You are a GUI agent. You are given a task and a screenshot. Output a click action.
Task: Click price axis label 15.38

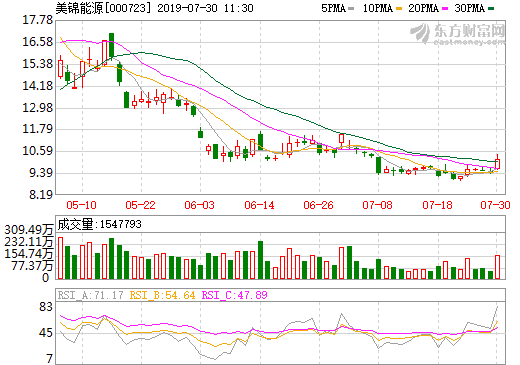38,64
